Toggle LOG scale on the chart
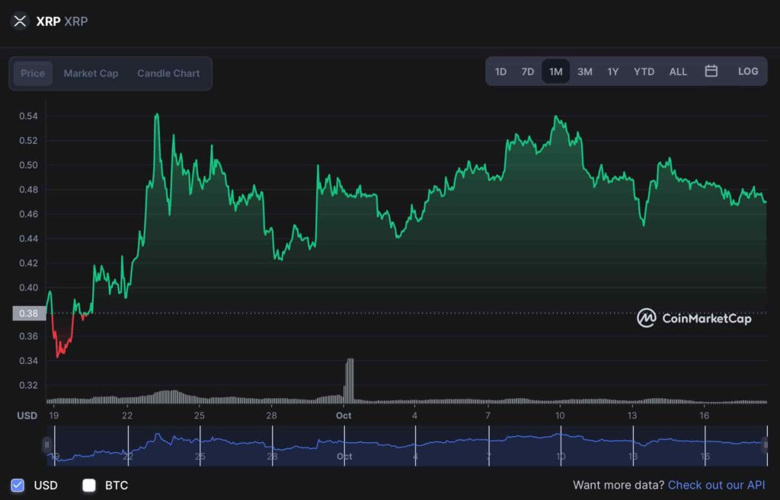 click(x=748, y=71)
